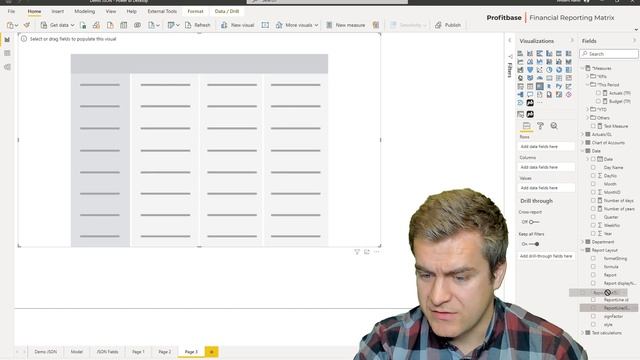Click the New measure button
The image size is (640, 360).
tap(345, 25)
